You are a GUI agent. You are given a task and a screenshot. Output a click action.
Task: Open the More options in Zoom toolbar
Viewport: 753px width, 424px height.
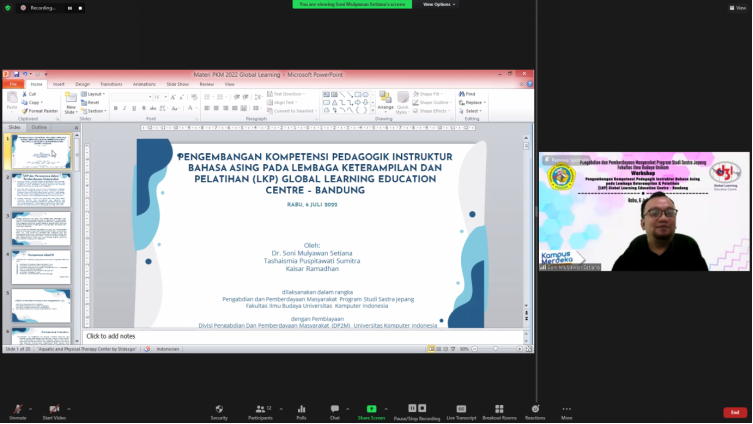[567, 412]
